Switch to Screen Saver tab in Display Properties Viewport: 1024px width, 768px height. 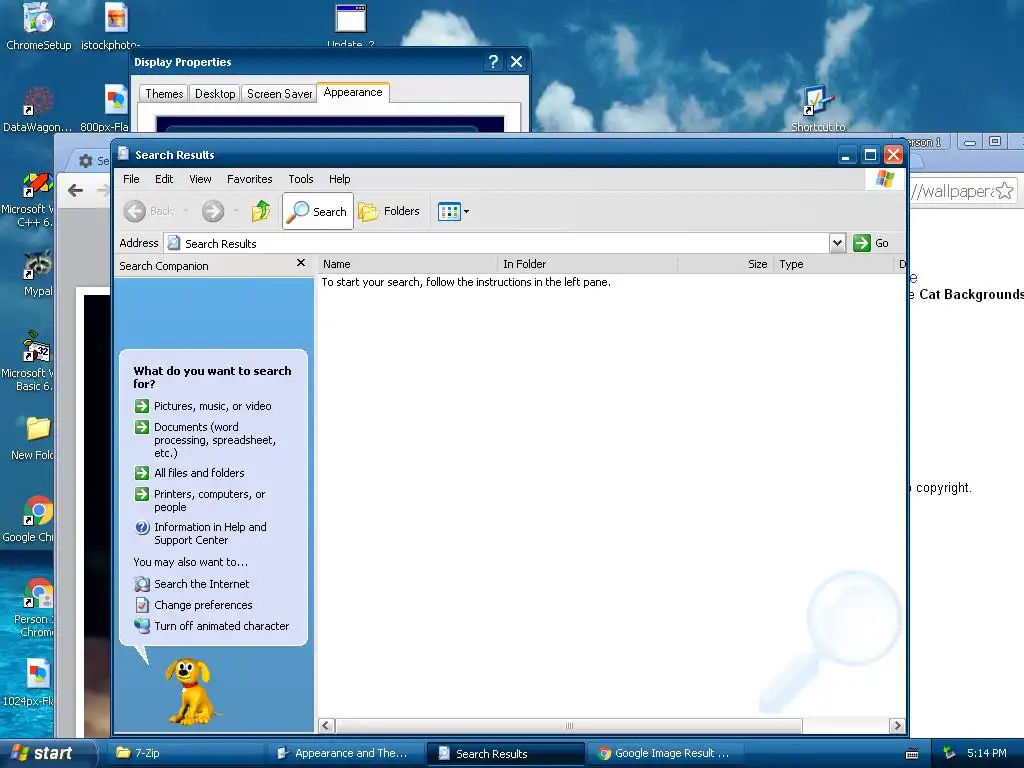280,94
